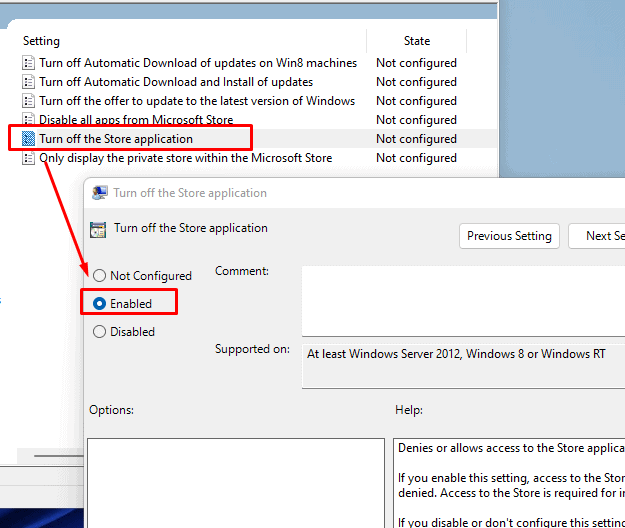The width and height of the screenshot is (625, 528).
Task: Select policy icon for Win8 machines update setting
Action: (28, 63)
